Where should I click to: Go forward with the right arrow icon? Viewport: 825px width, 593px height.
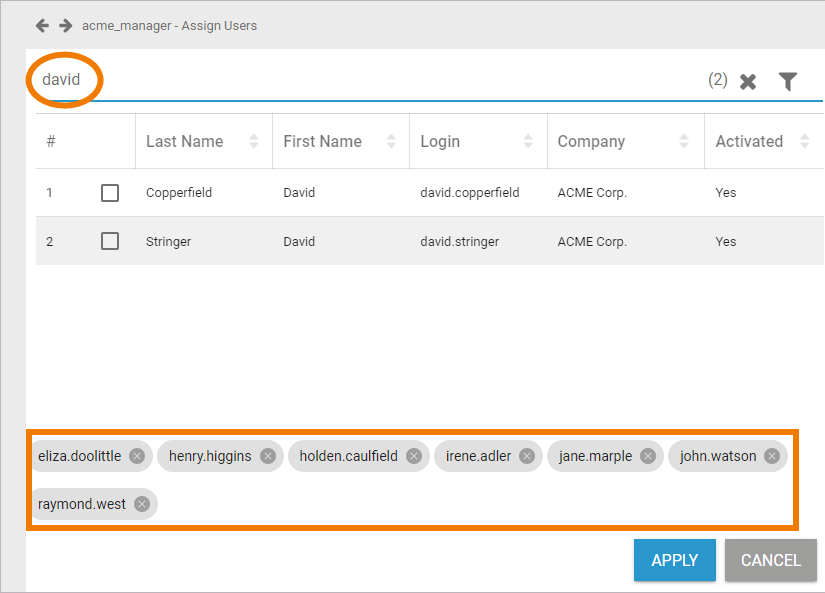[x=66, y=25]
